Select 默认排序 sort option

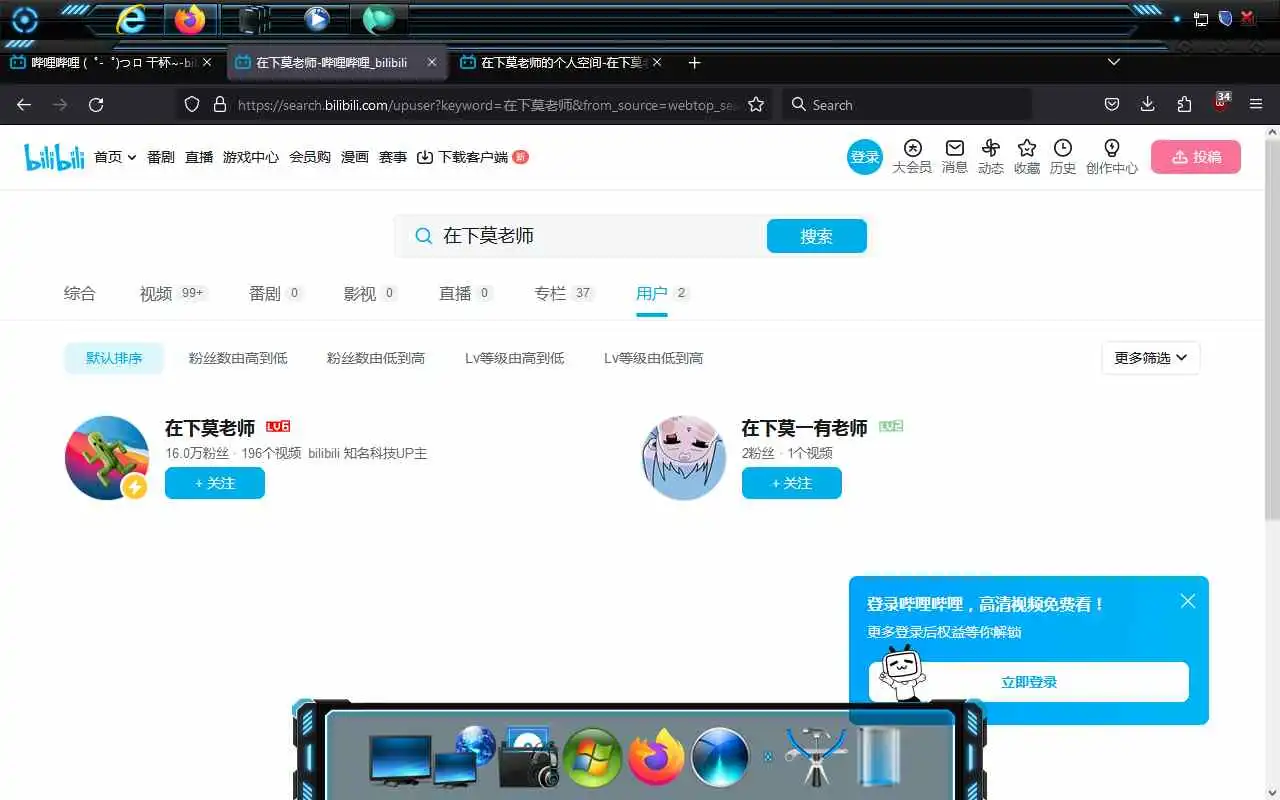pos(114,358)
